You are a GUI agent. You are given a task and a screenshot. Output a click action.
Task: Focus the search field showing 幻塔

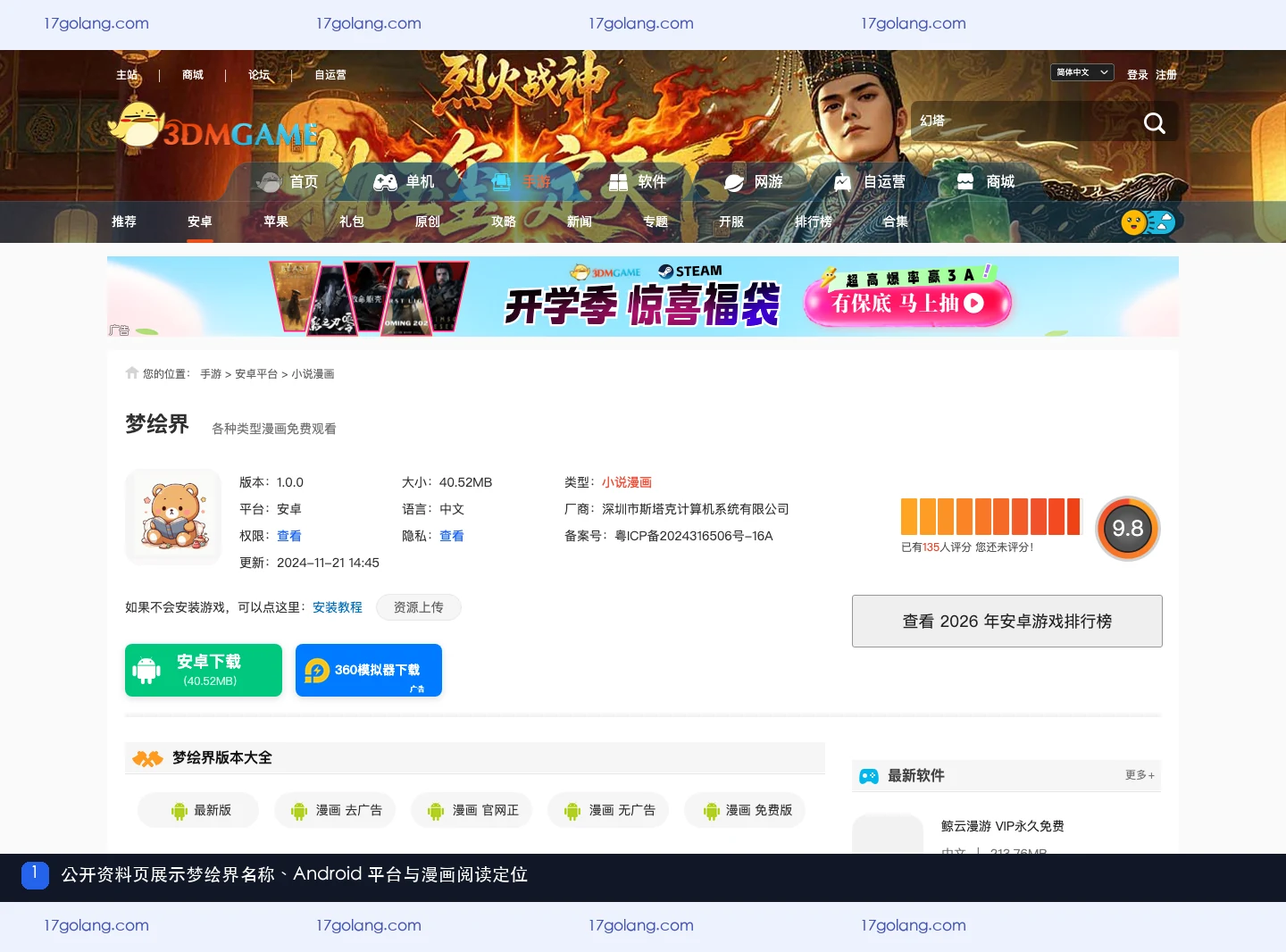[x=1023, y=121]
